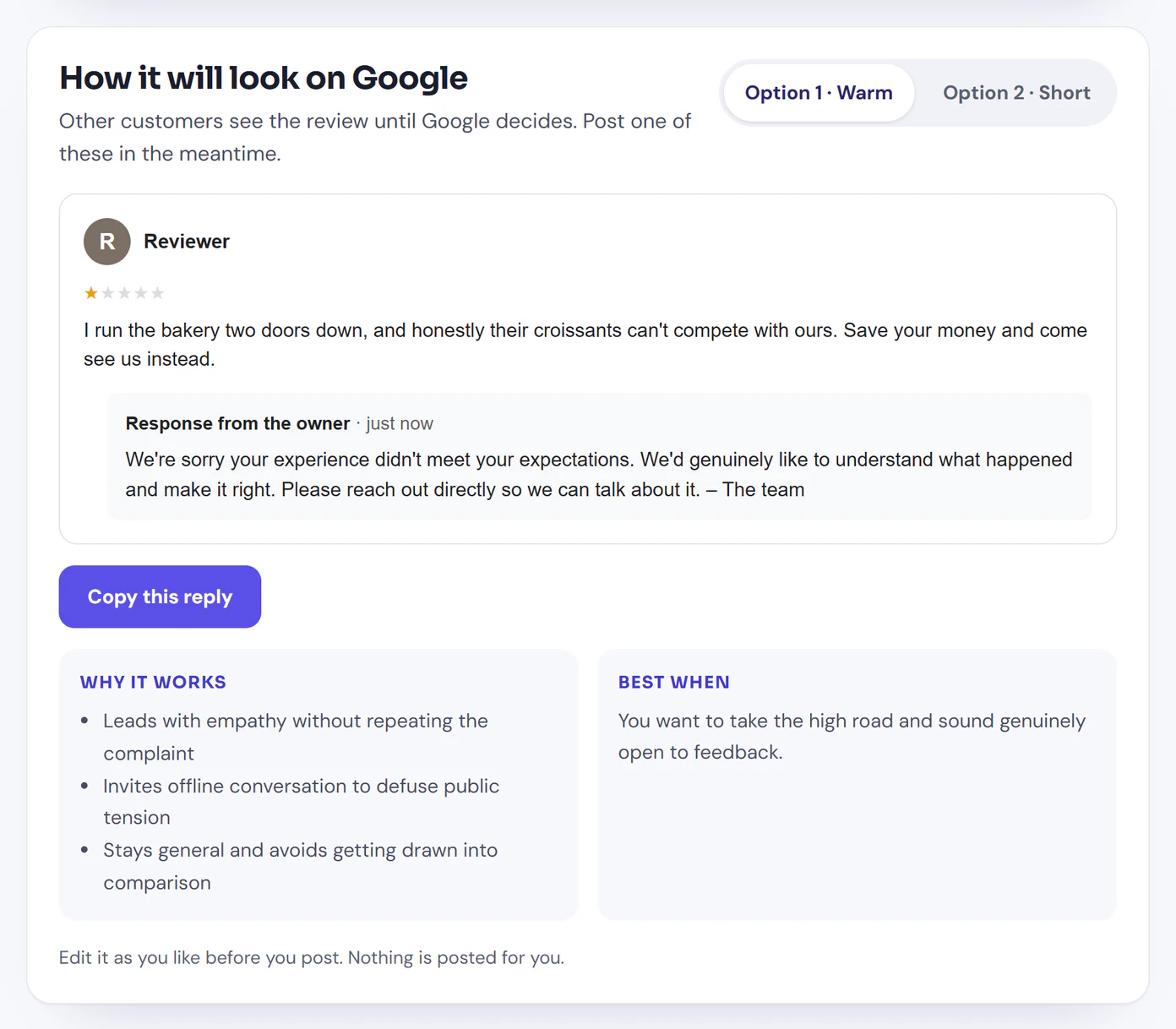Switch to Option 2 · Short tab

point(1016,93)
